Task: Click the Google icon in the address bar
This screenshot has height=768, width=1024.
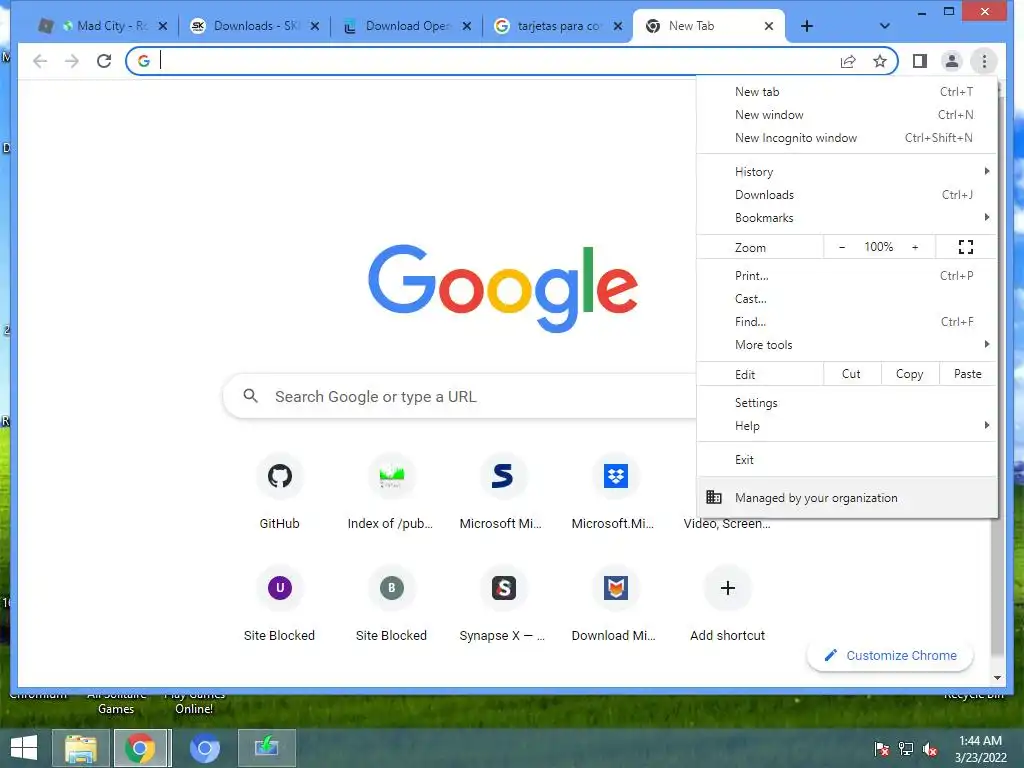Action: click(x=144, y=61)
